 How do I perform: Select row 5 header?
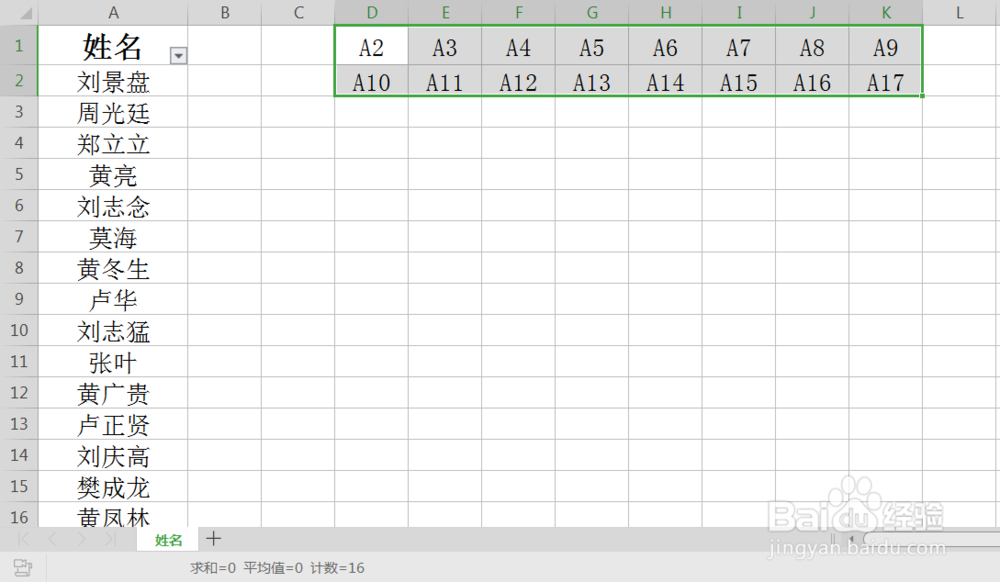[x=19, y=174]
